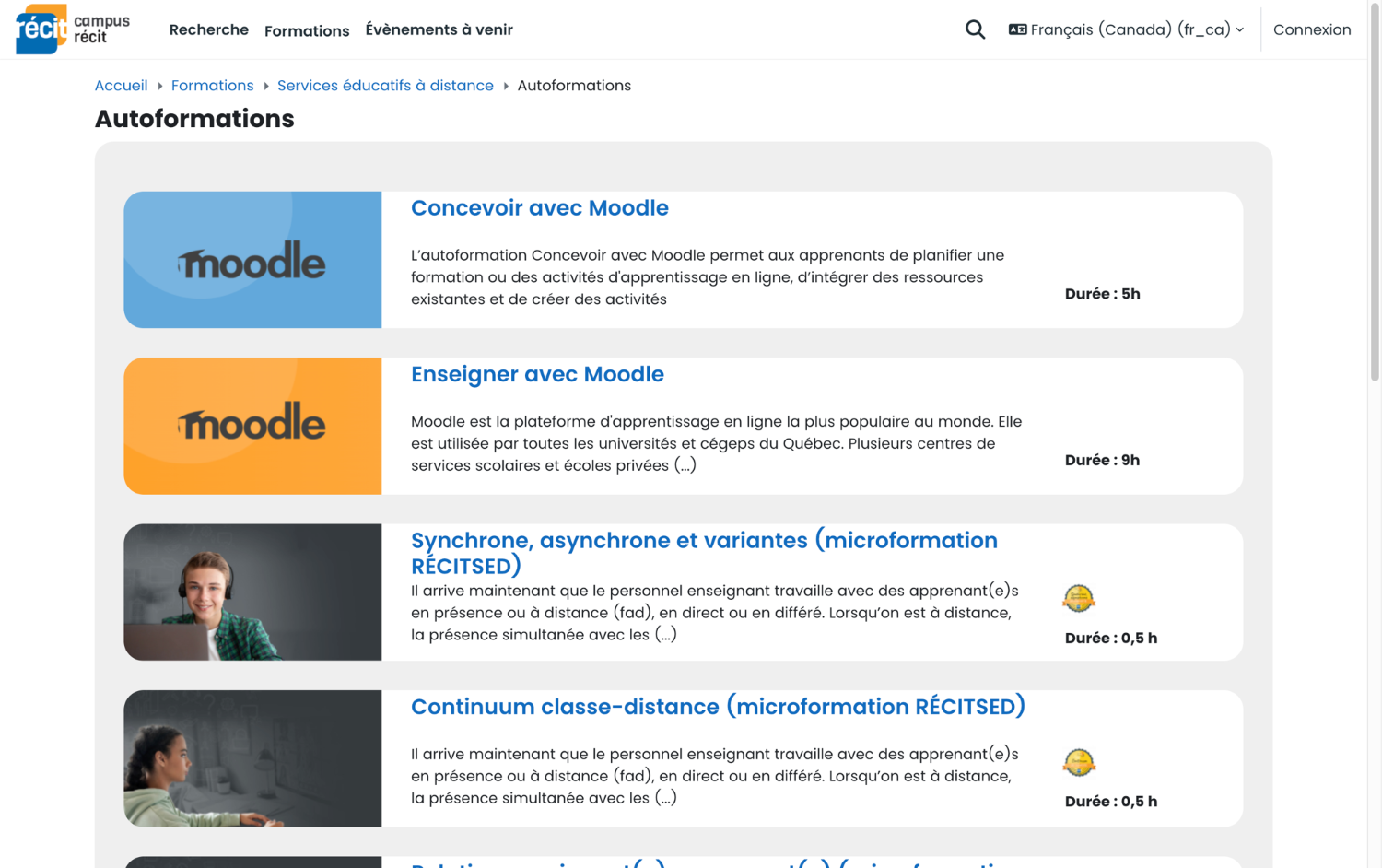The width and height of the screenshot is (1382, 868).
Task: Click badge icon on Continuum classe-distance course
Action: [x=1078, y=762]
